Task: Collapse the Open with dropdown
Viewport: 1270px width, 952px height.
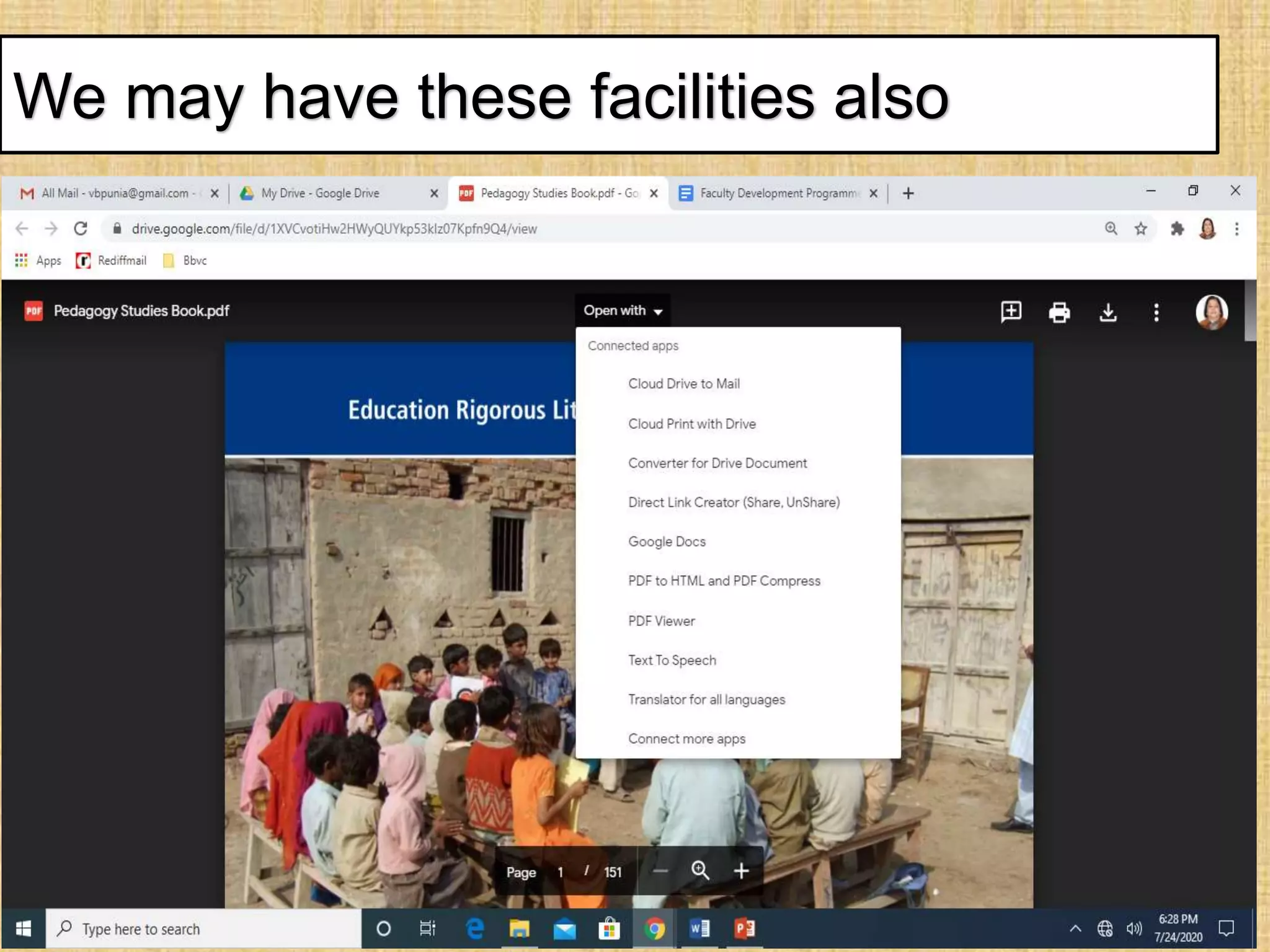Action: tap(623, 311)
